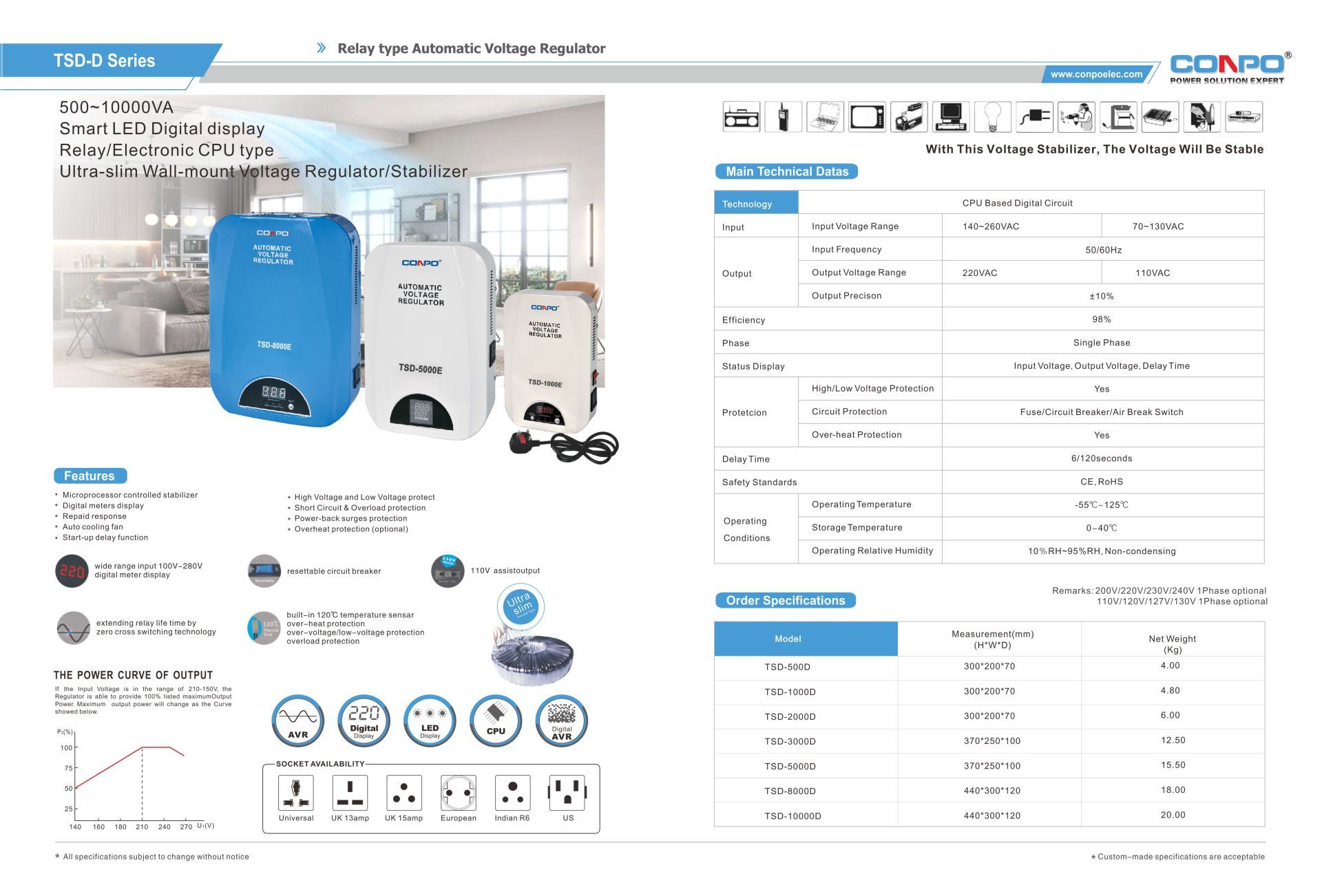Click the Relay type Automatic Voltage Regulator title
This screenshot has width=1322, height=896.
click(471, 49)
